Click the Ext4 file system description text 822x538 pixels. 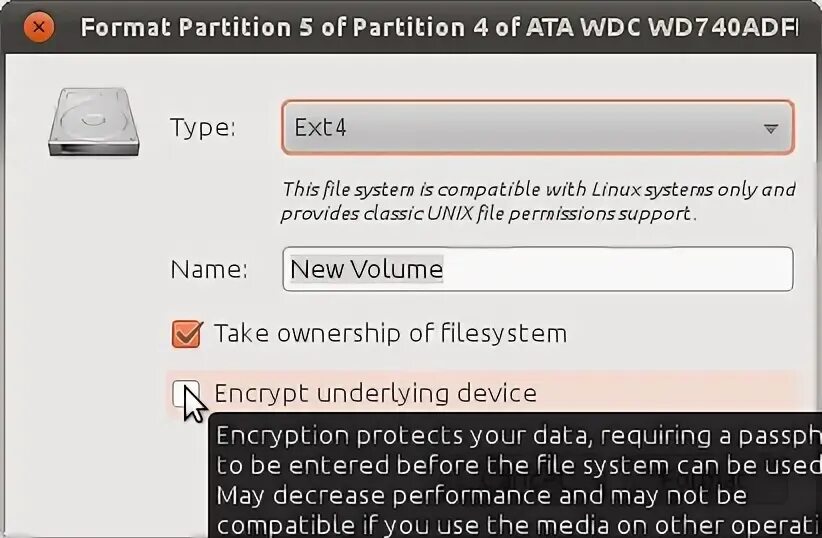click(x=538, y=201)
